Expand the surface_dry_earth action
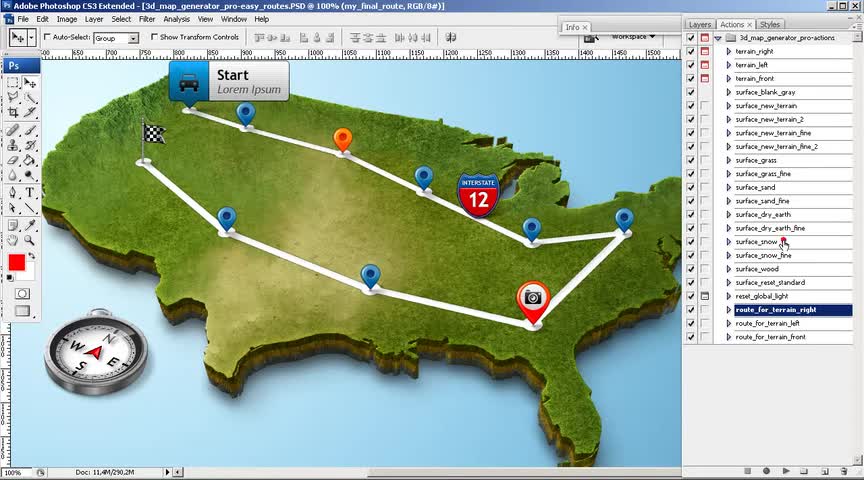The image size is (864, 480). coord(728,214)
